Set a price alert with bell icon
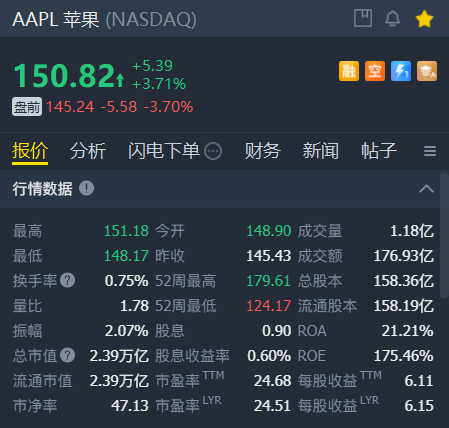Image resolution: width=449 pixels, height=428 pixels. pyautogui.click(x=393, y=18)
